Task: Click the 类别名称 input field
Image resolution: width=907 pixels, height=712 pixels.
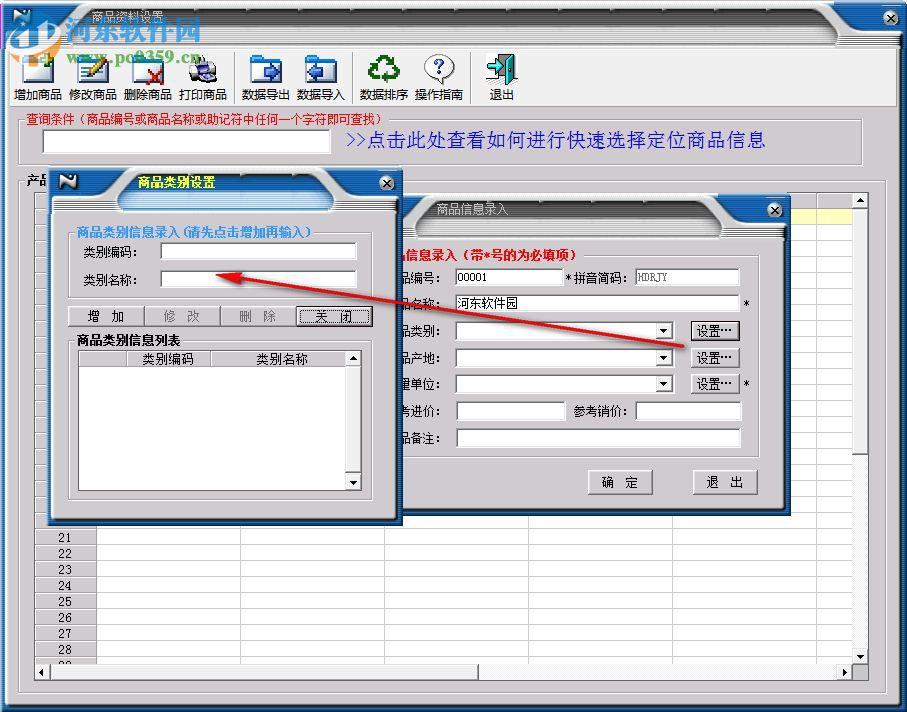Action: click(258, 279)
